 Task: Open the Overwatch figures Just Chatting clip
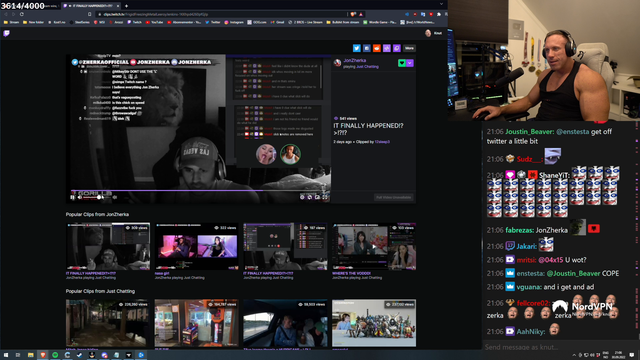tap(374, 323)
